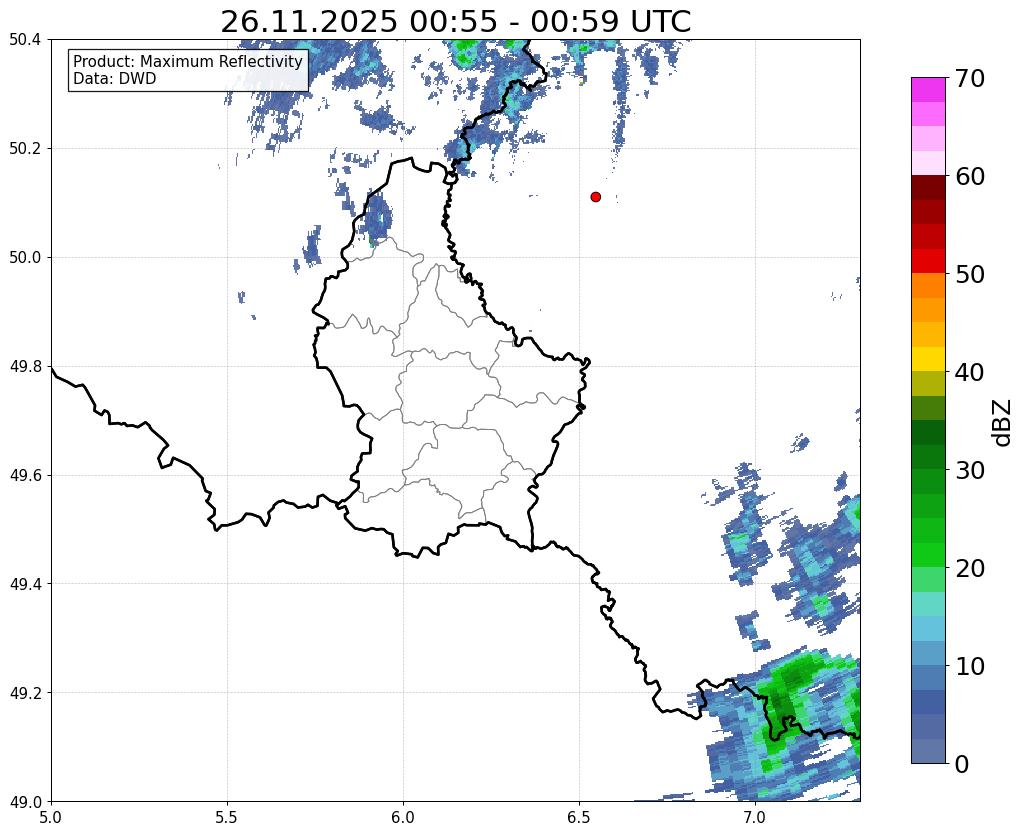Click the latitude axis label 49.2
1023x834 pixels.
(x=25, y=692)
